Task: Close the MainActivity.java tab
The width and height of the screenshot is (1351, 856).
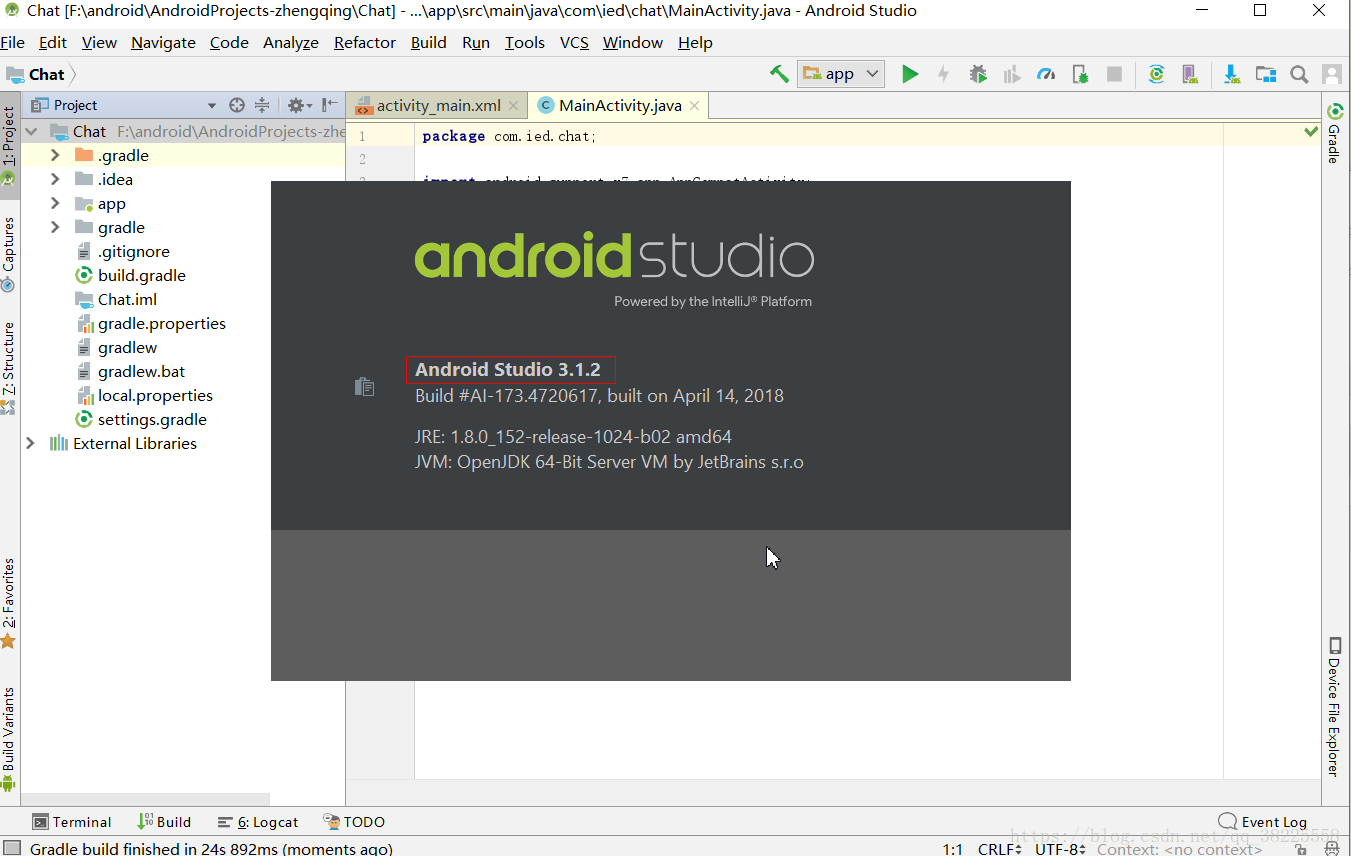Action: (x=695, y=105)
